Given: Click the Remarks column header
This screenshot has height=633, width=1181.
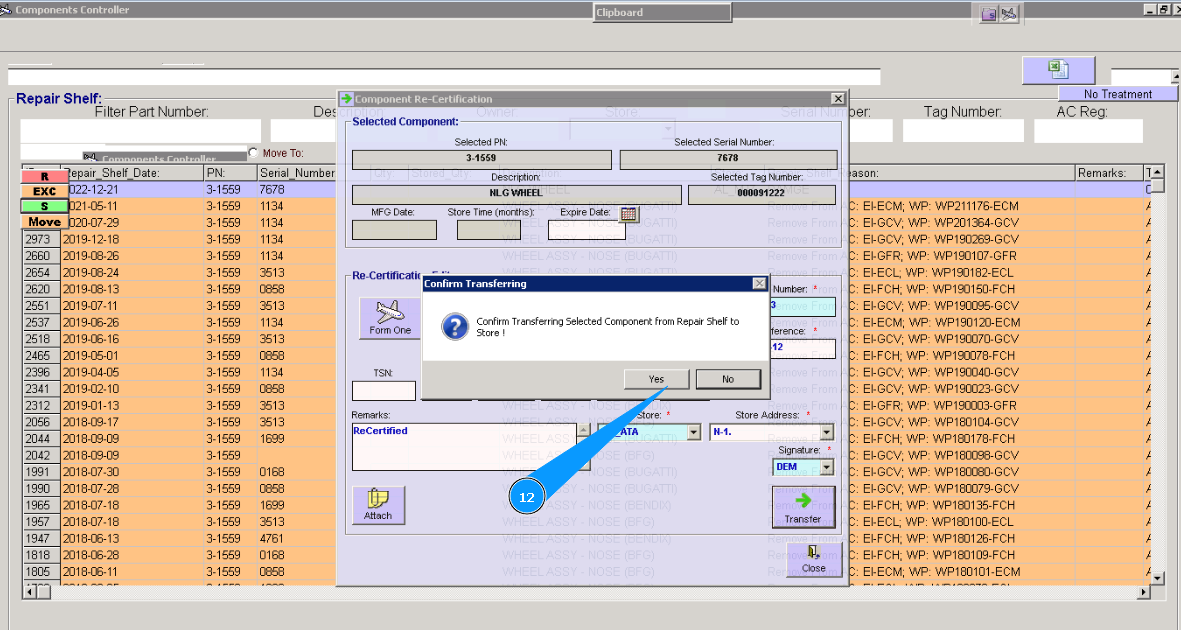Looking at the screenshot, I should click(1109, 173).
